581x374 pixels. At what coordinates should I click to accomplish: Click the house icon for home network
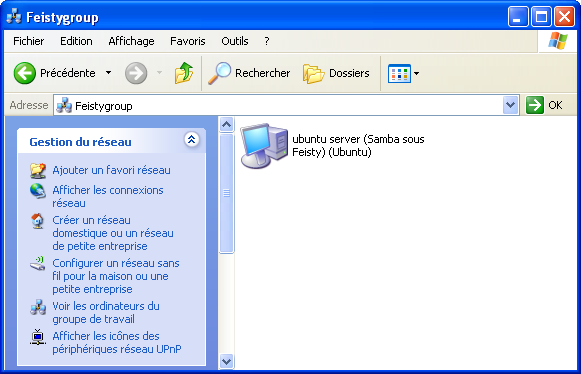37,221
